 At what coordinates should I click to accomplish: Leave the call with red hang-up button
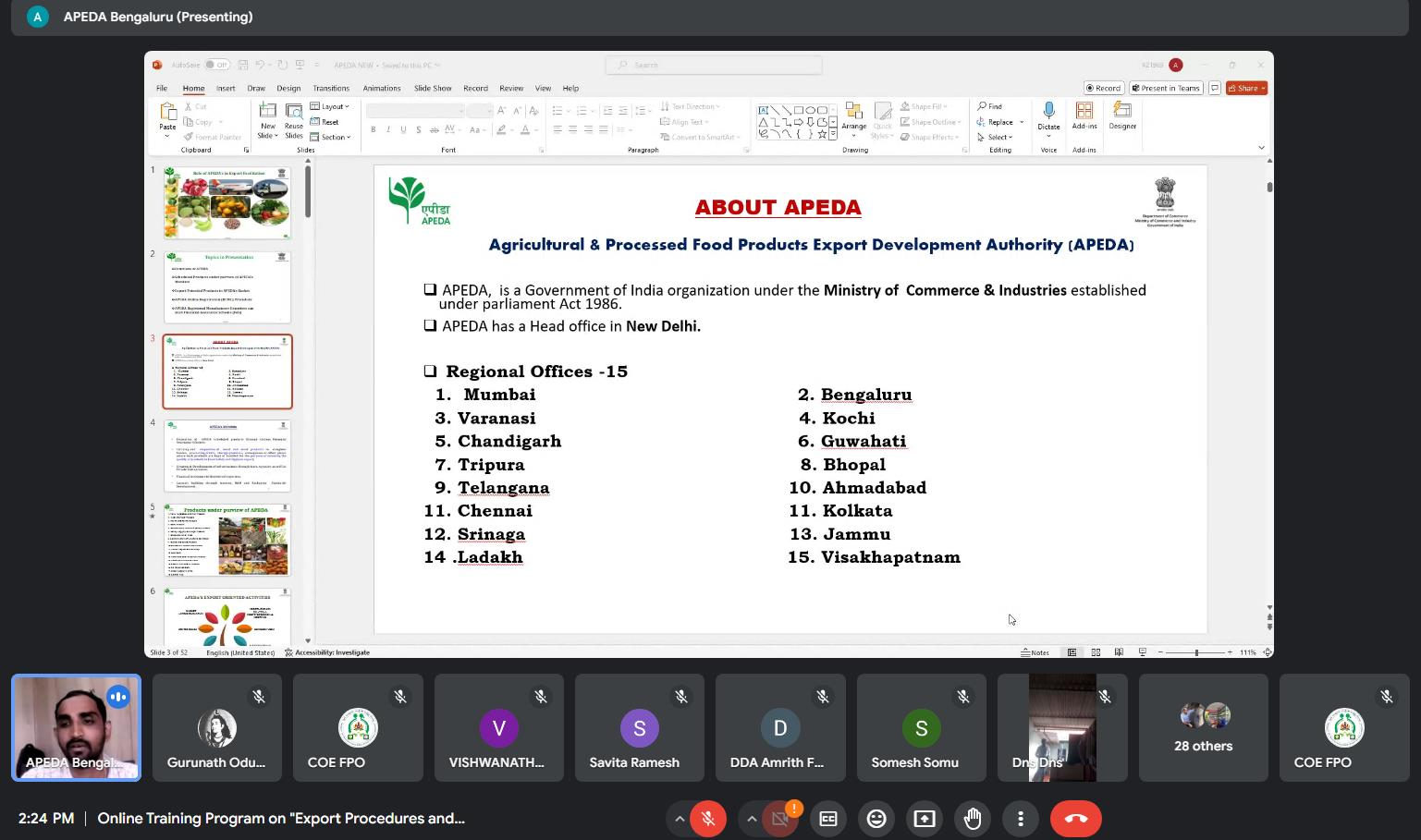pyautogui.click(x=1076, y=819)
